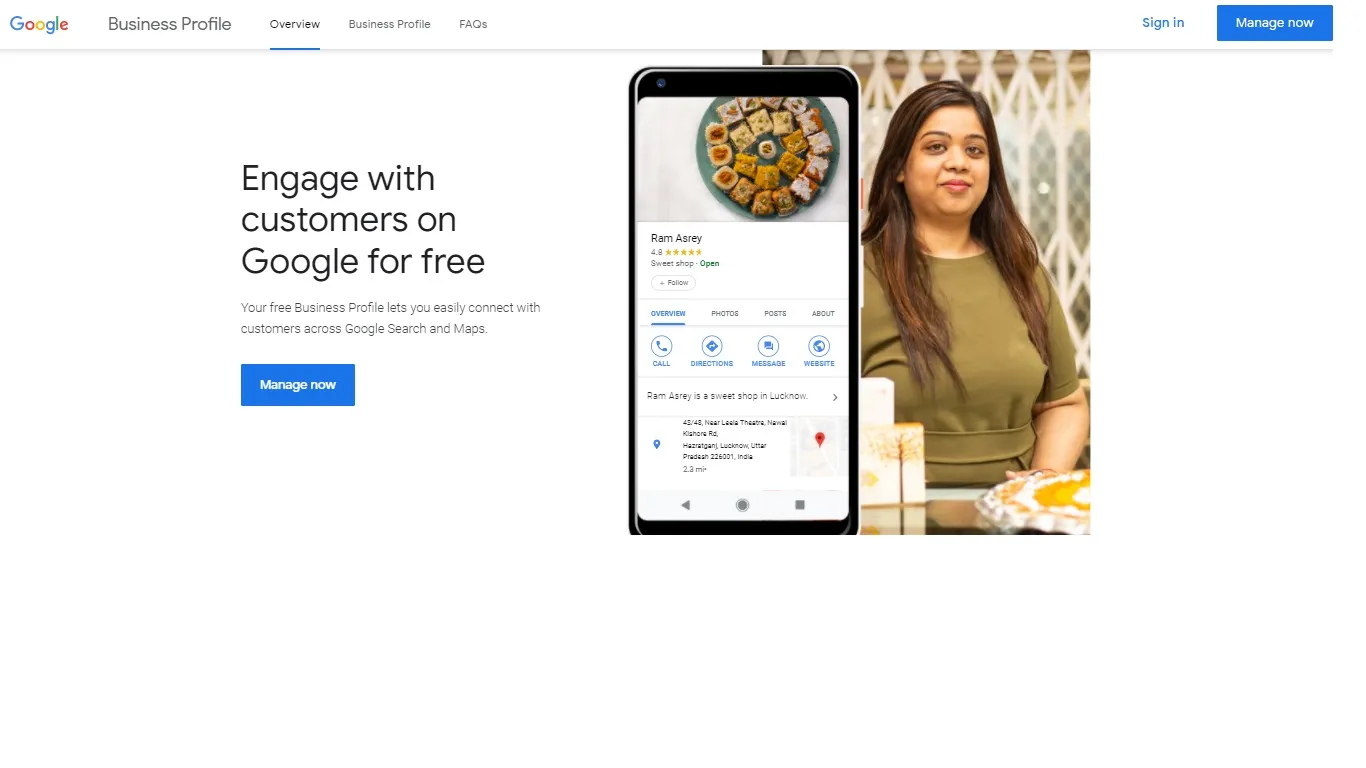Tap the Android recents square icon
Viewport: 1366px width, 768px height.
click(x=800, y=505)
